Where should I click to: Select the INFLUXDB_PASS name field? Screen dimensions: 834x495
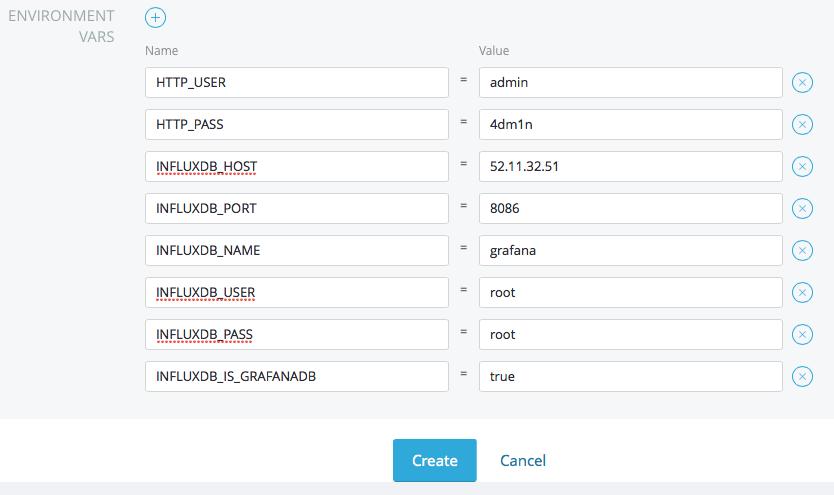coord(296,334)
